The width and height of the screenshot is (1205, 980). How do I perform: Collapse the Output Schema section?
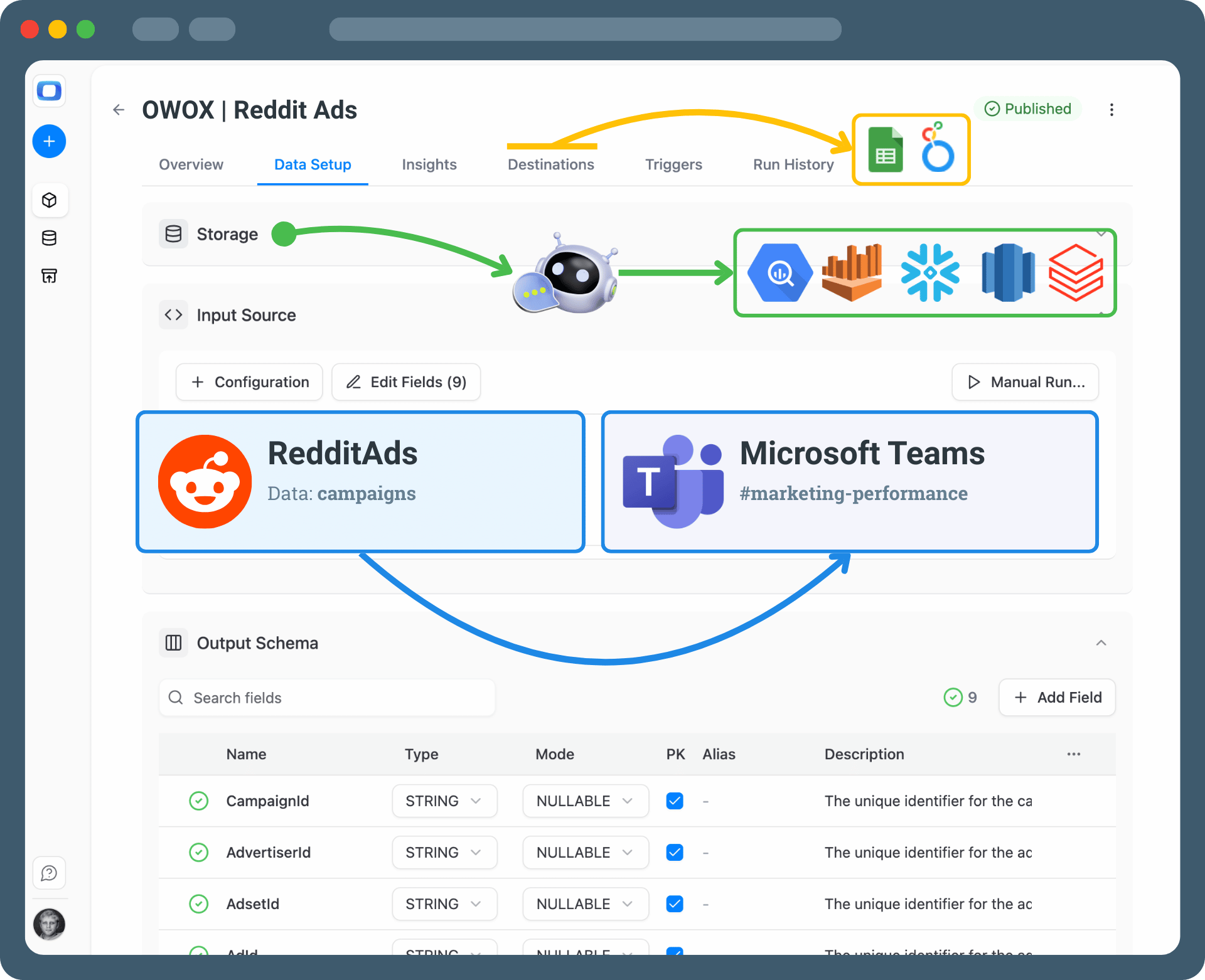click(1101, 642)
